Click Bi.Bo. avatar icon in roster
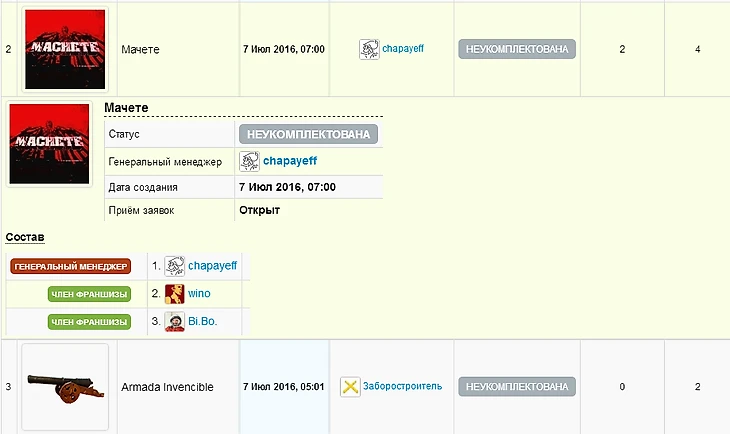 pyautogui.click(x=175, y=322)
